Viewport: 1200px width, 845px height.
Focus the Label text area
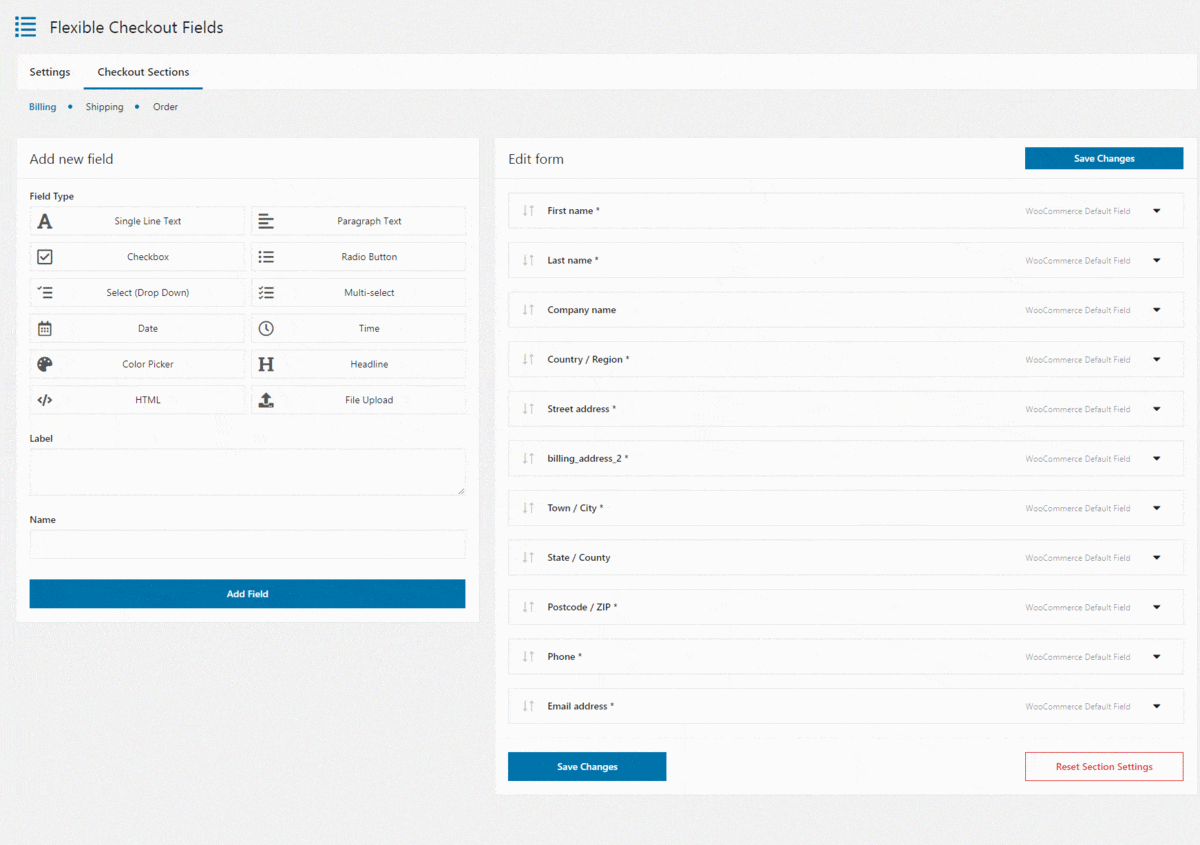[x=247, y=472]
